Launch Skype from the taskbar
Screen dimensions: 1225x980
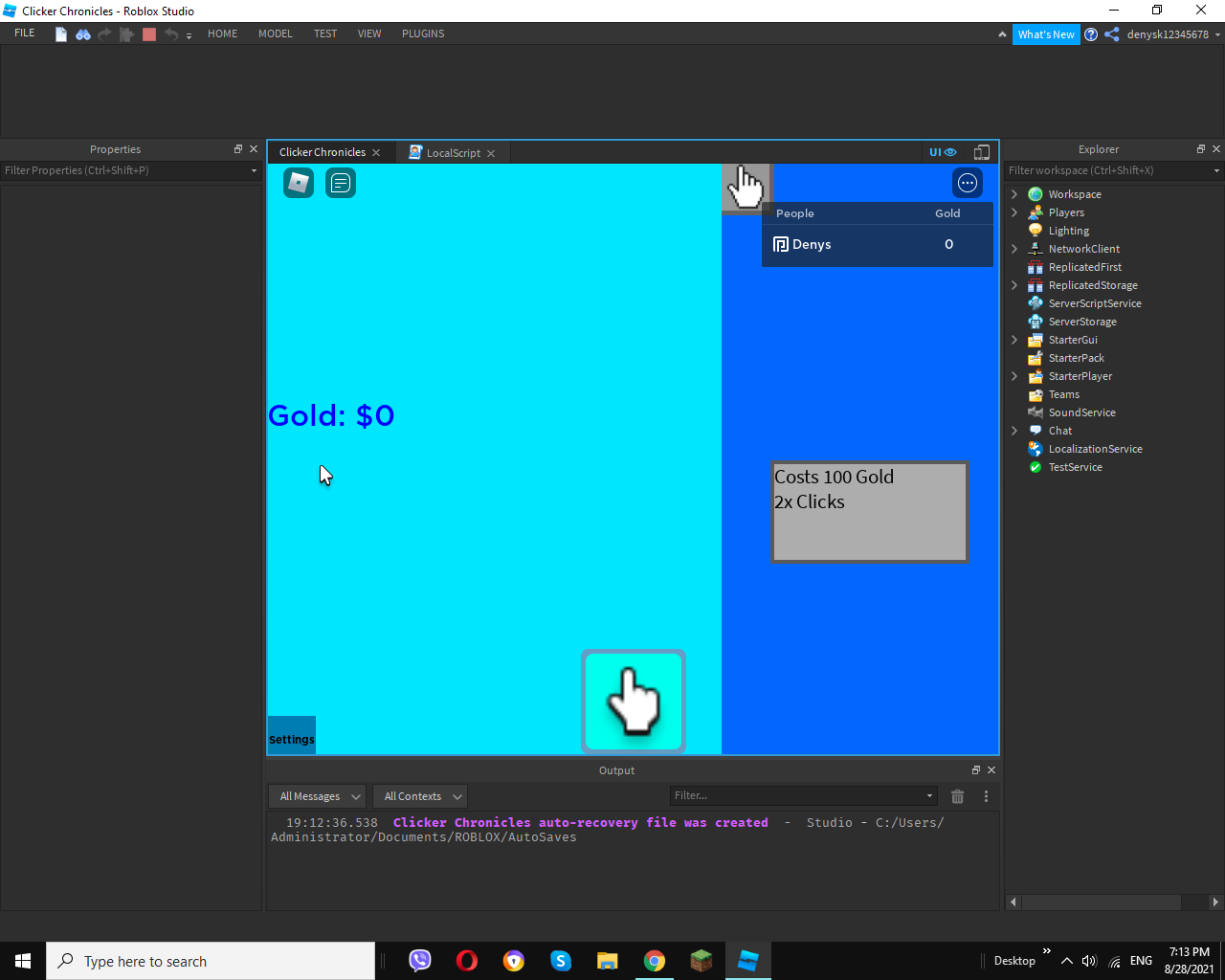(561, 961)
